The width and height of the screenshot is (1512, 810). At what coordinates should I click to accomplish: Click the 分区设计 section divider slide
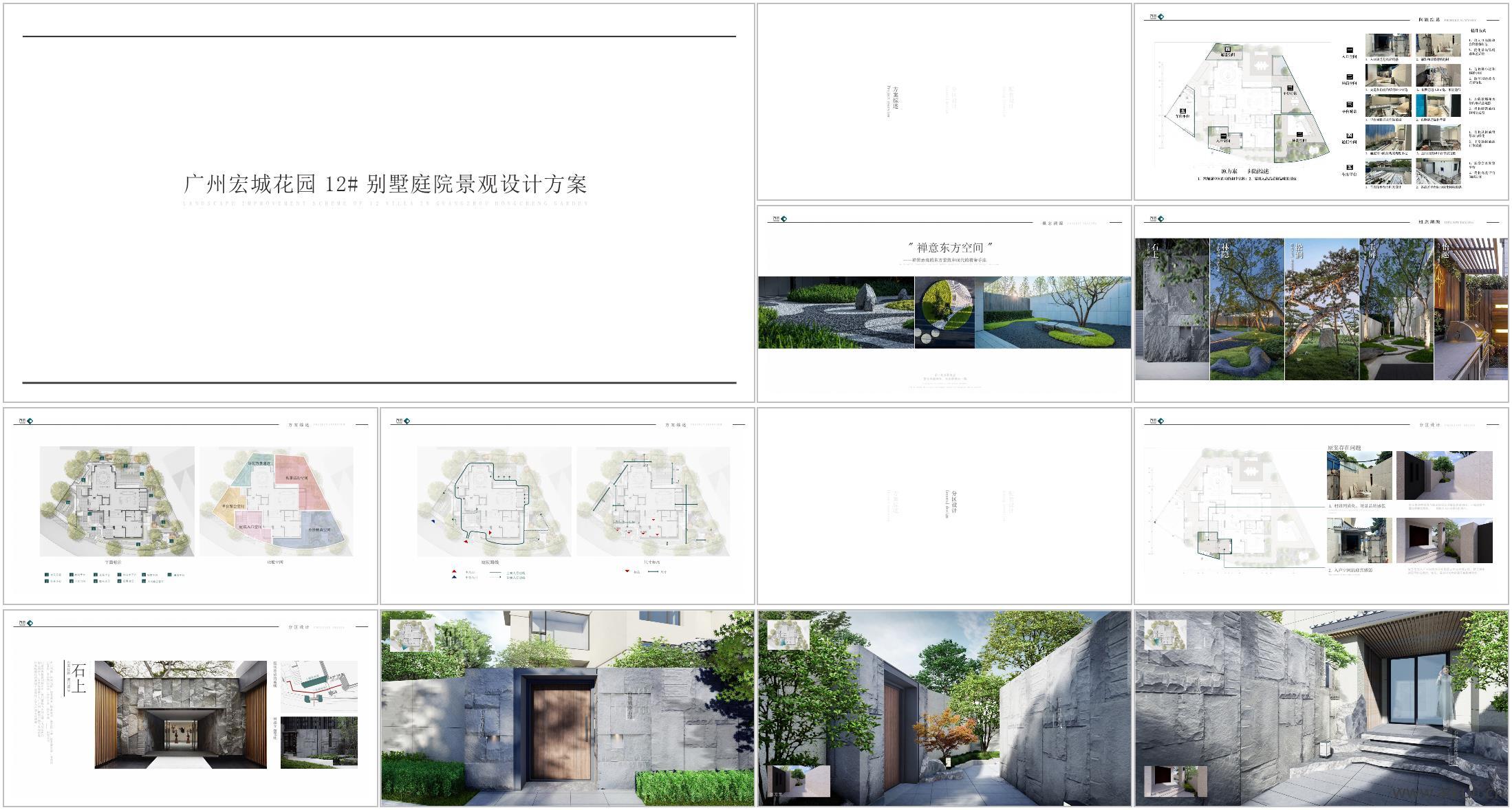(x=944, y=505)
